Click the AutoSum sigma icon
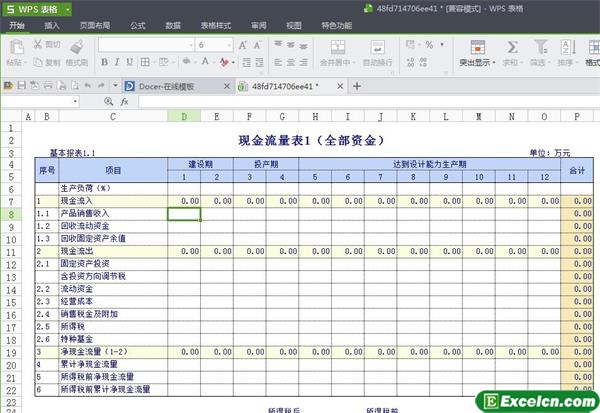This screenshot has width=600, height=413. pyautogui.click(x=511, y=47)
